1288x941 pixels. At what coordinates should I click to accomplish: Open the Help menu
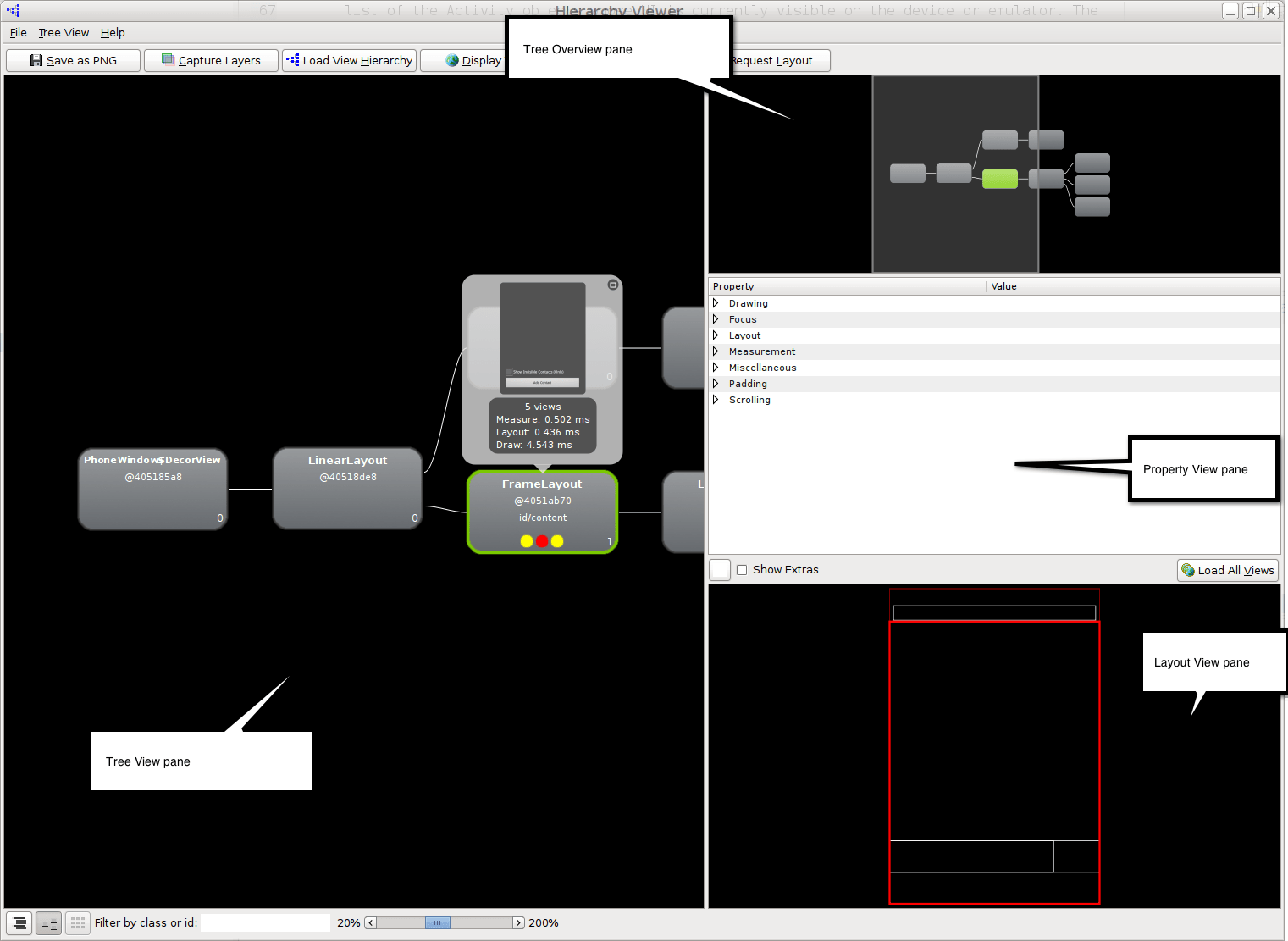tap(113, 32)
